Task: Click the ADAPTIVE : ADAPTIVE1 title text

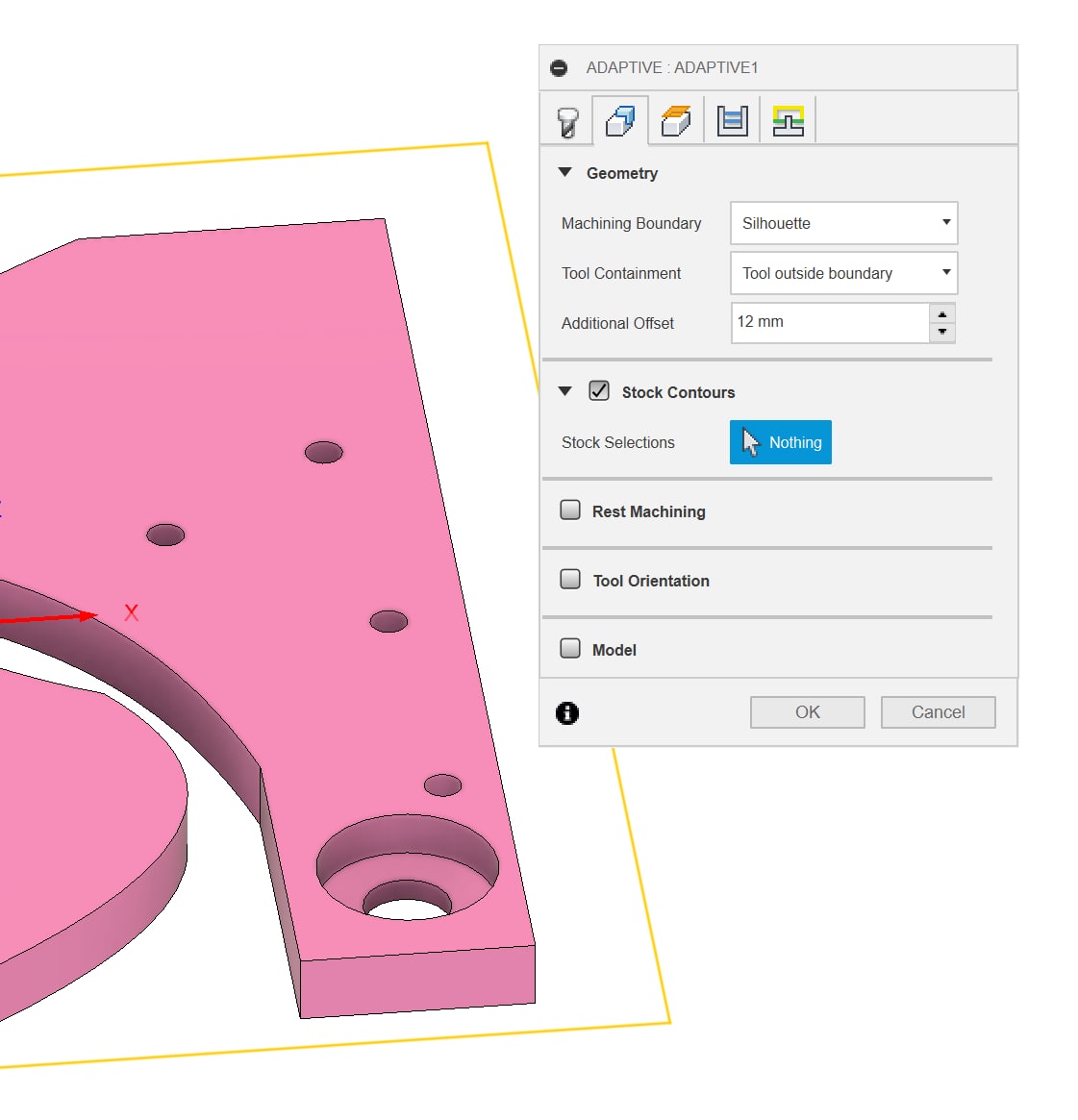Action: pyautogui.click(x=671, y=68)
